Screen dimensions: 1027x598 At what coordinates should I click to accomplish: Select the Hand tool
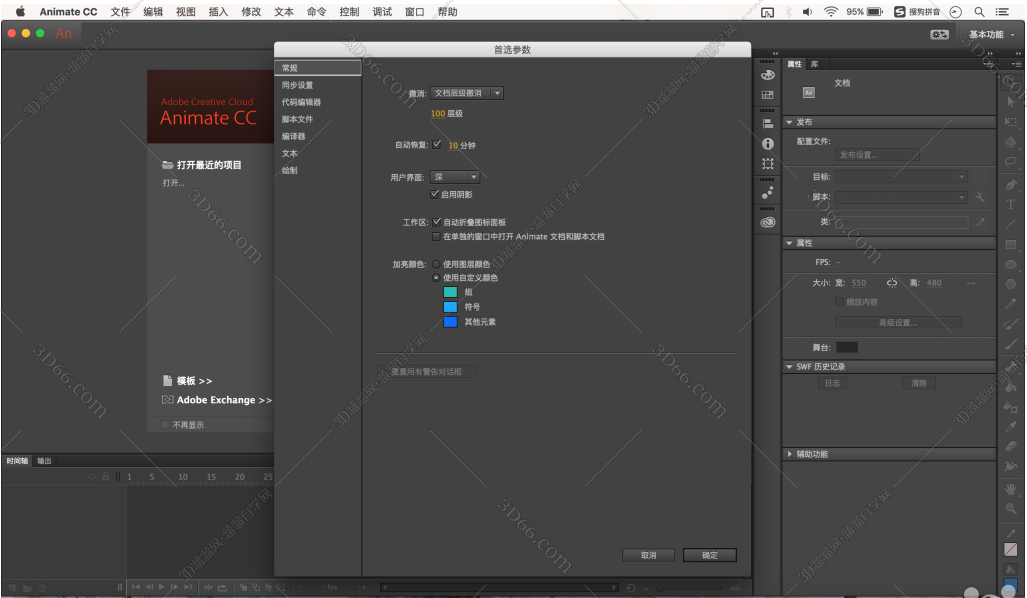pos(1011,488)
